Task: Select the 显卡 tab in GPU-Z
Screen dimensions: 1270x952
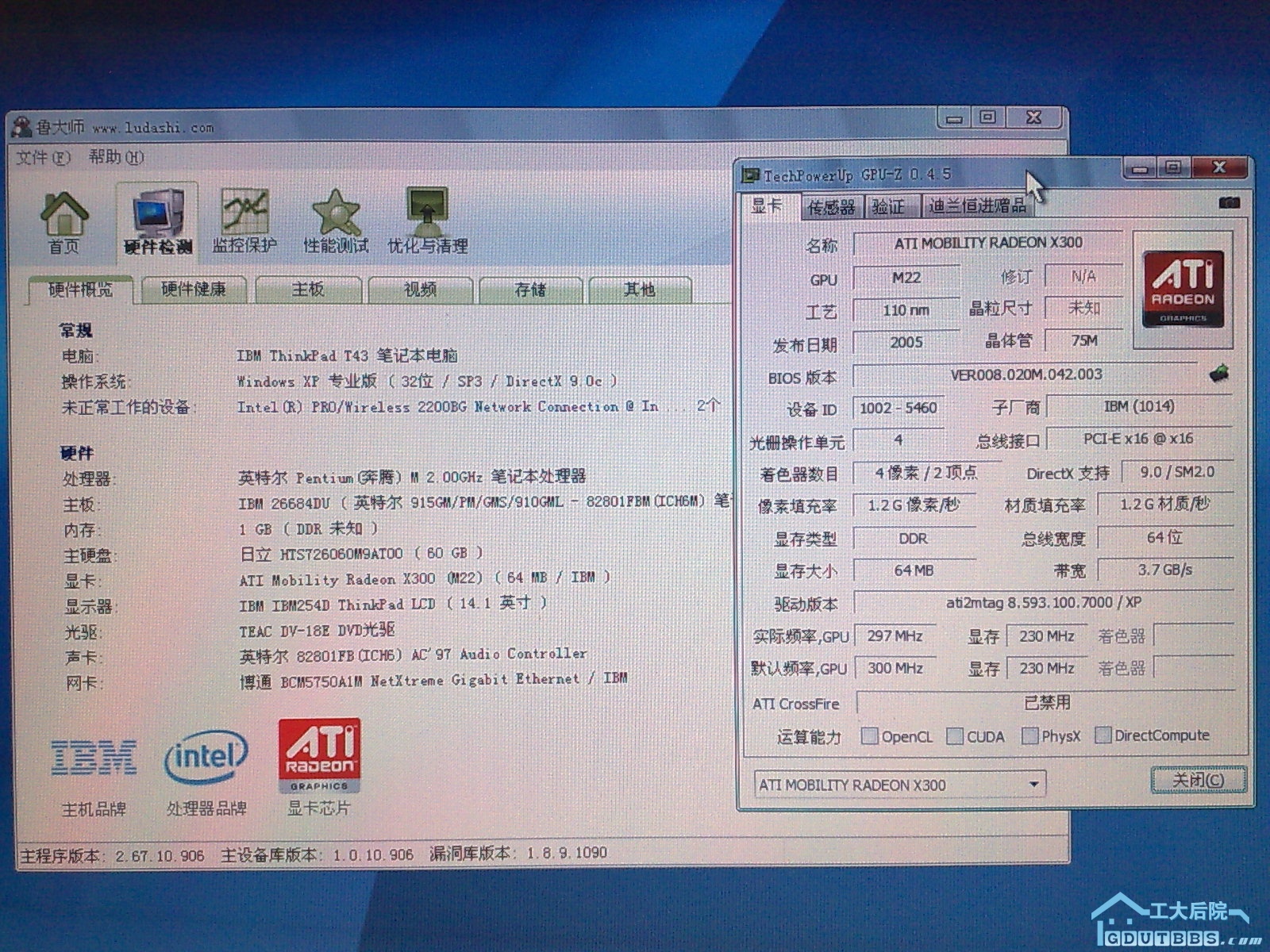Action: (767, 206)
